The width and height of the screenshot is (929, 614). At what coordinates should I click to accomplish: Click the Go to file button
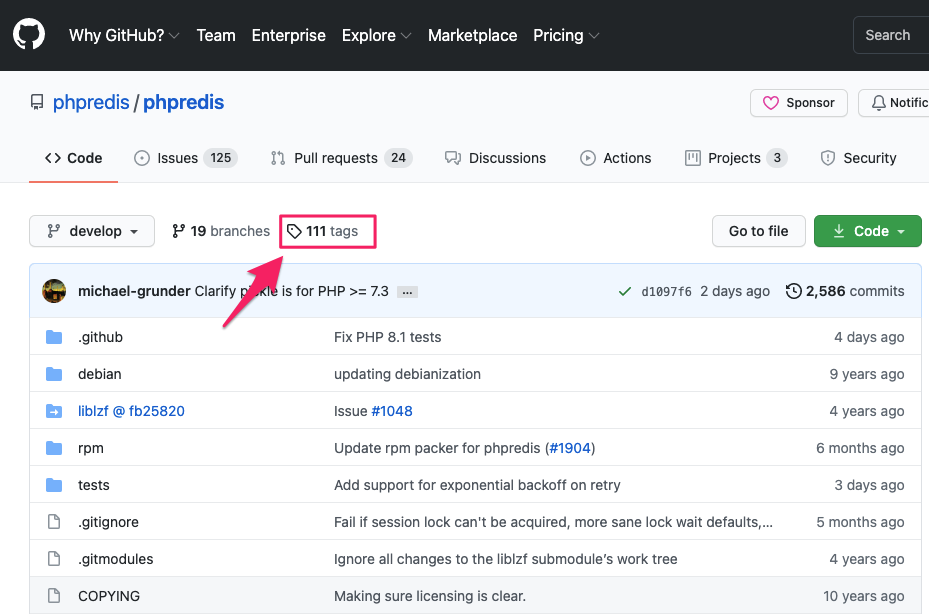click(758, 231)
